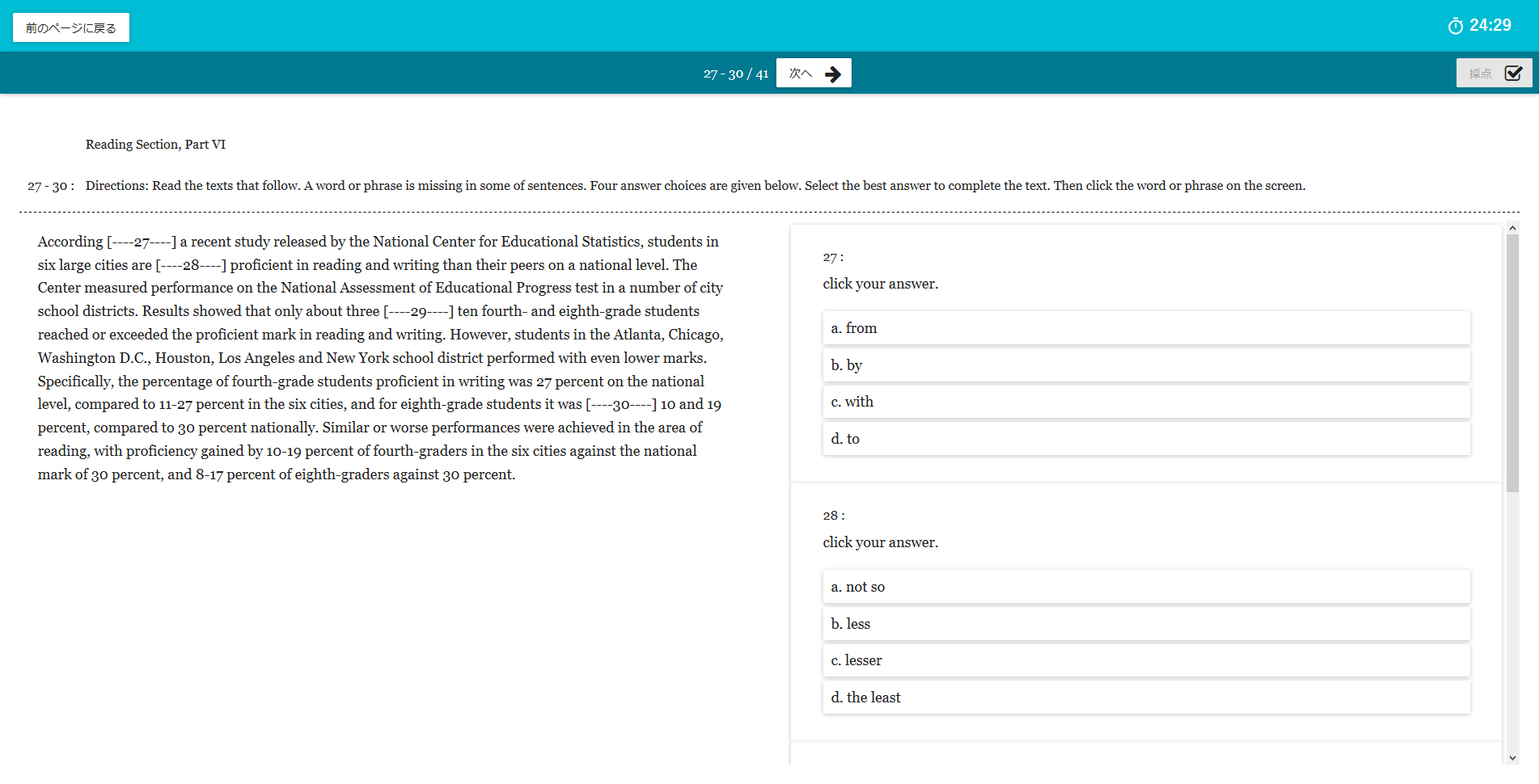Click the scrollbar down arrow
This screenshot has width=1539, height=784.
point(1512,758)
